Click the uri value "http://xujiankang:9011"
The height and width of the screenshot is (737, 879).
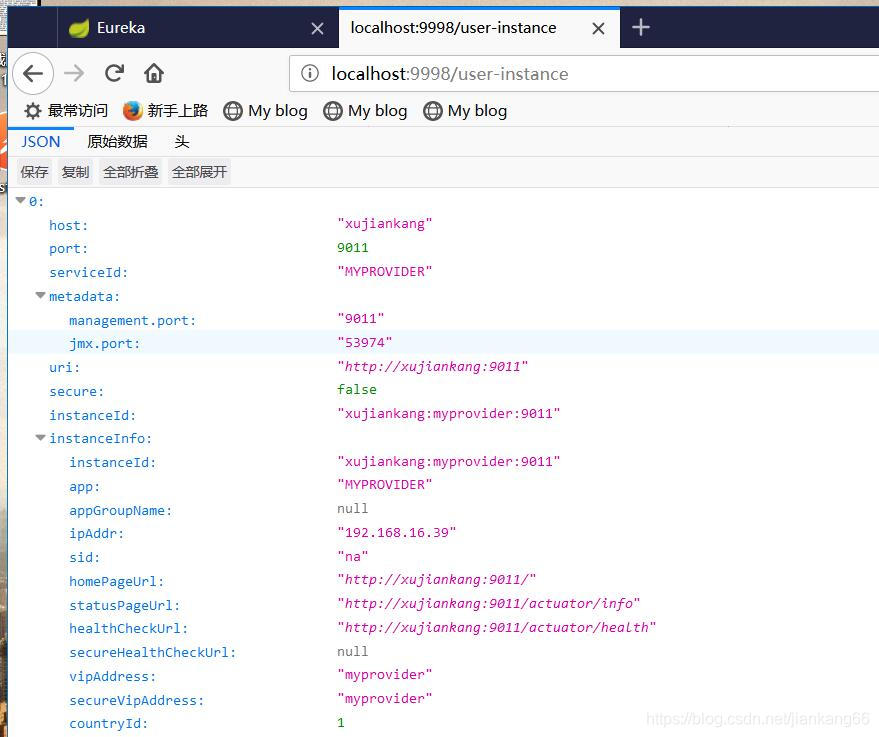coord(432,367)
